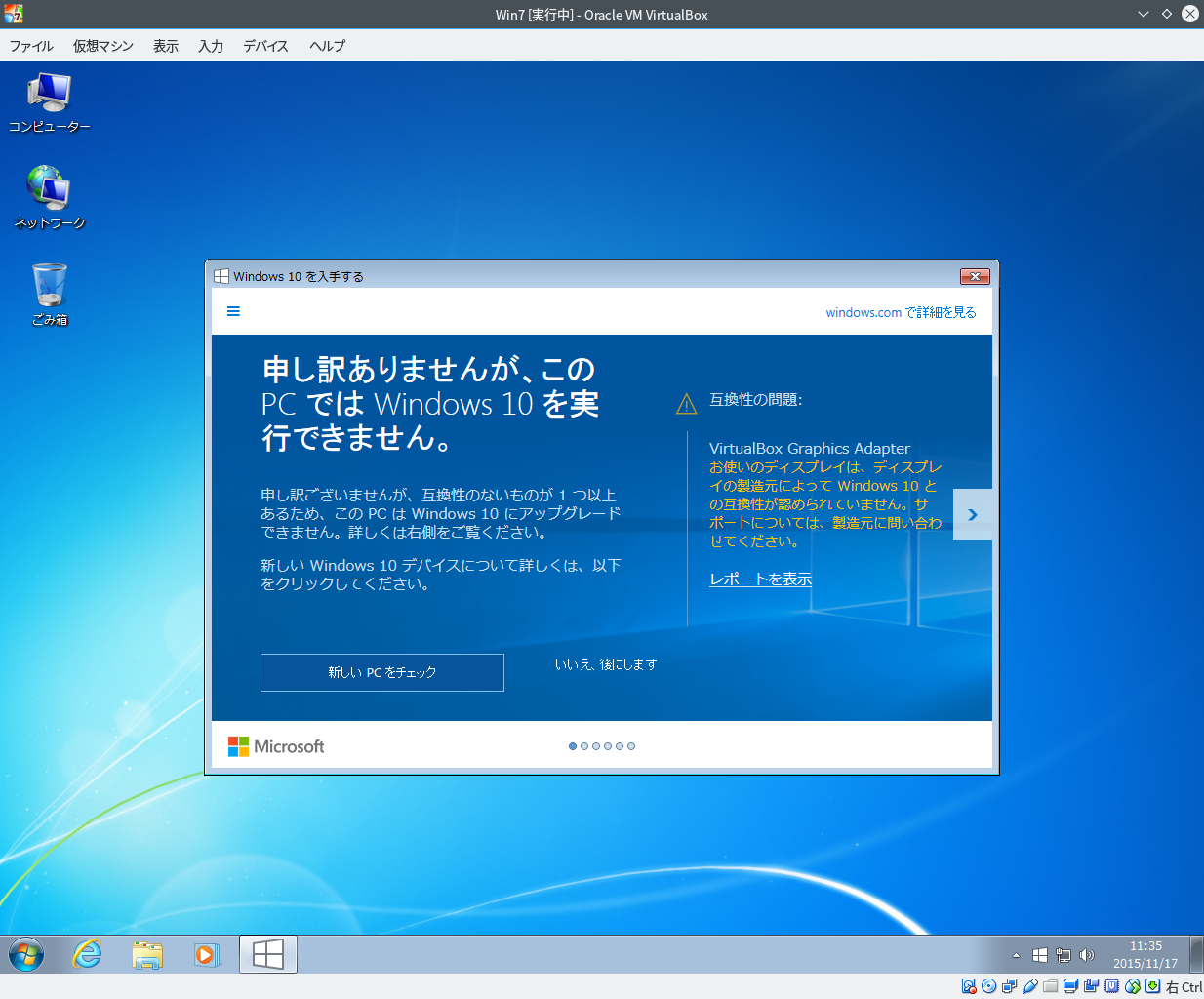1204x999 pixels.
Task: Click VirtualBox display monitor indicator
Action: [1070, 986]
